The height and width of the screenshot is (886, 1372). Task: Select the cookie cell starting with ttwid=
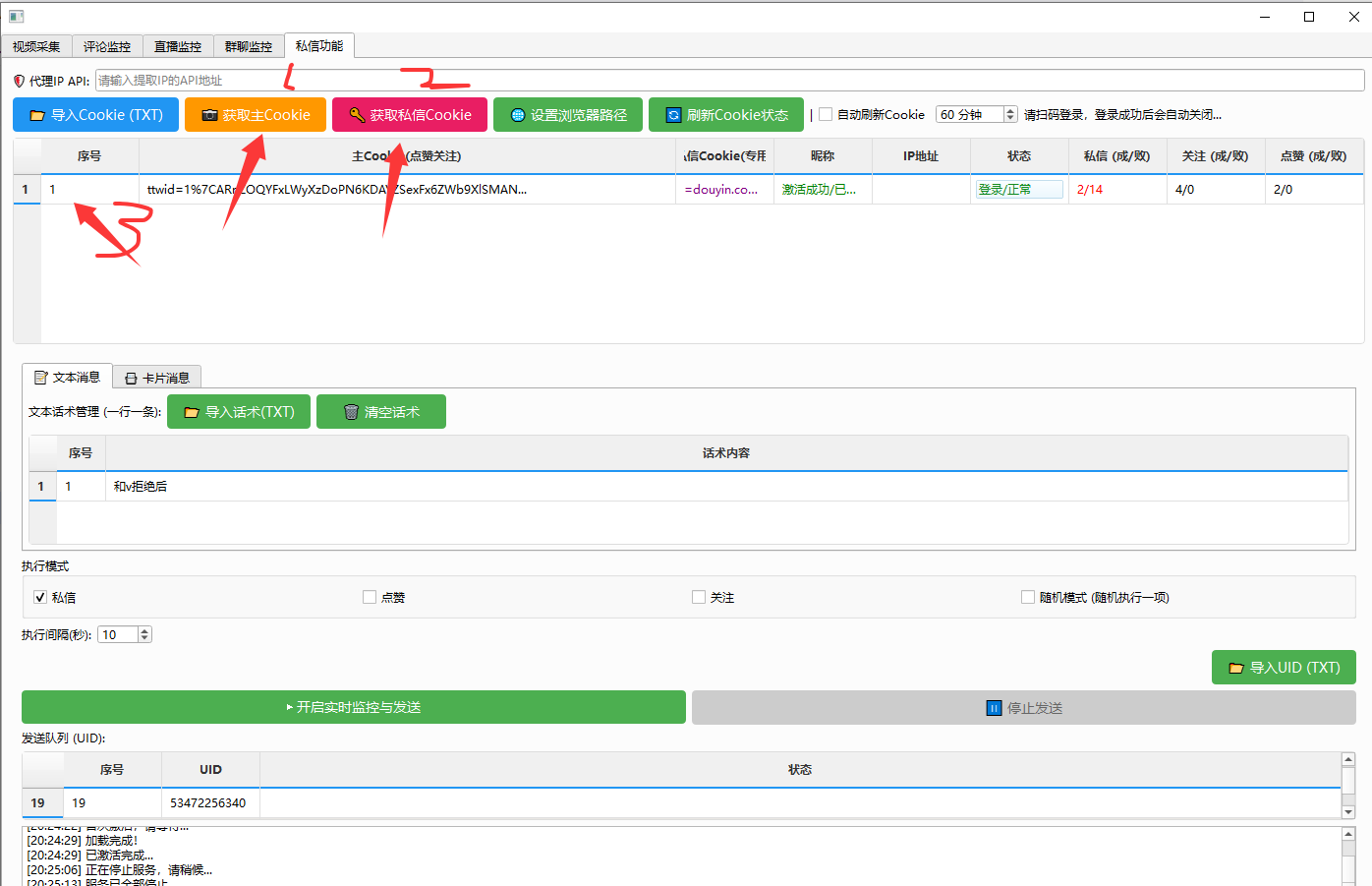[x=407, y=190]
